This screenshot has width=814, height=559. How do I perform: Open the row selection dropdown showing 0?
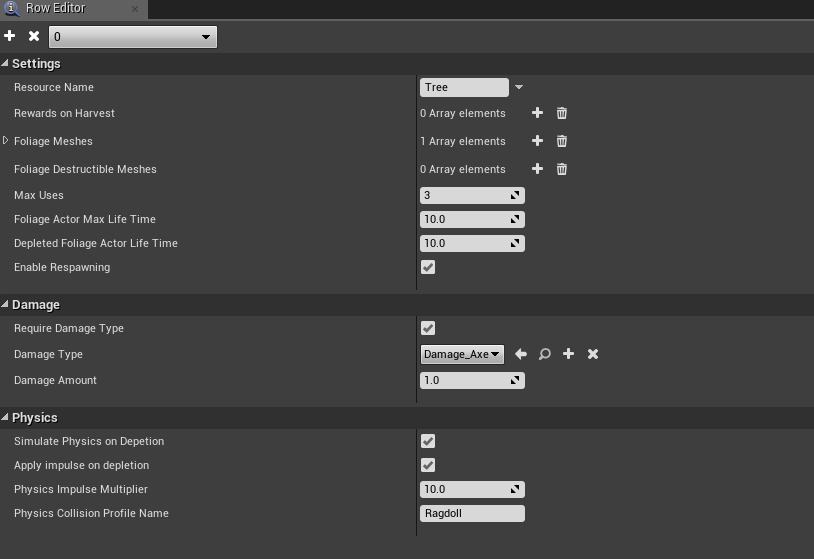click(133, 37)
